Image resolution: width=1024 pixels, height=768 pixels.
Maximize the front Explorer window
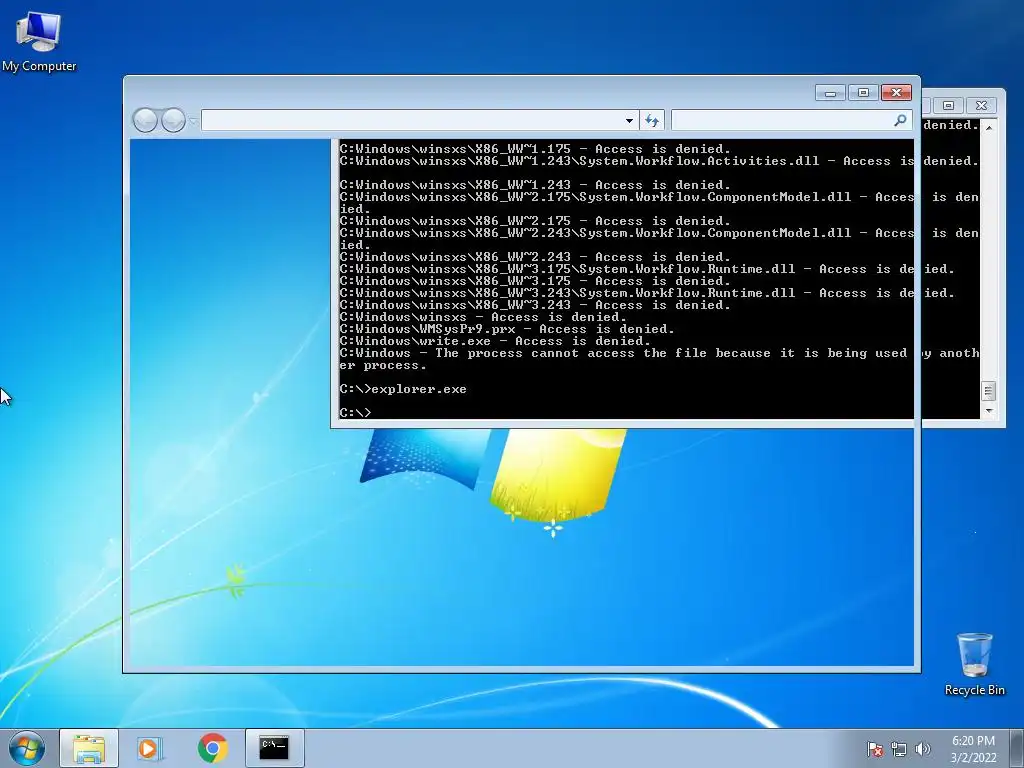863,93
